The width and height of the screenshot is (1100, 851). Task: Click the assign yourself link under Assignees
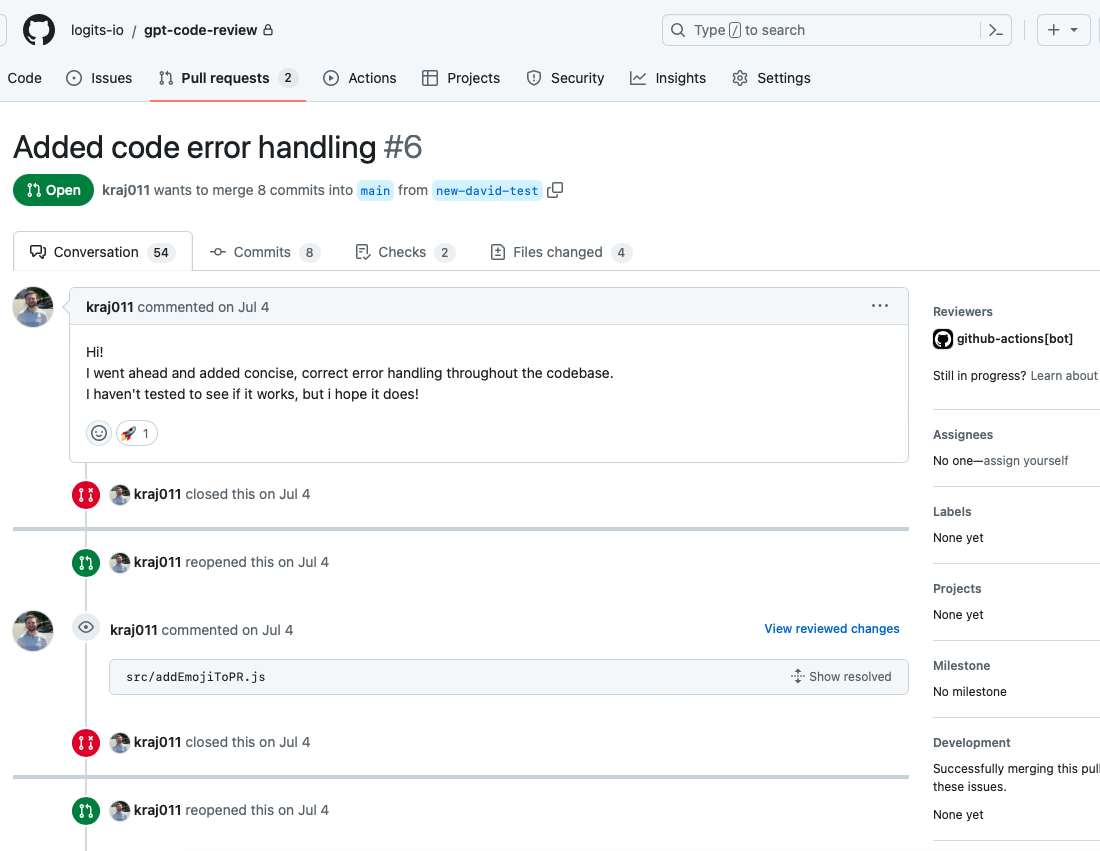coord(1027,460)
